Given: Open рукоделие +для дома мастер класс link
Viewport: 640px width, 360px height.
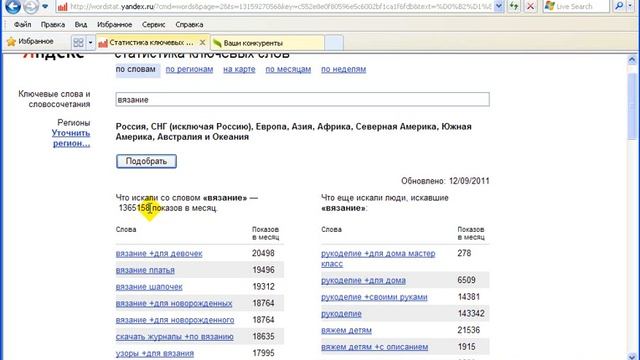Looking at the screenshot, I should (378, 259).
